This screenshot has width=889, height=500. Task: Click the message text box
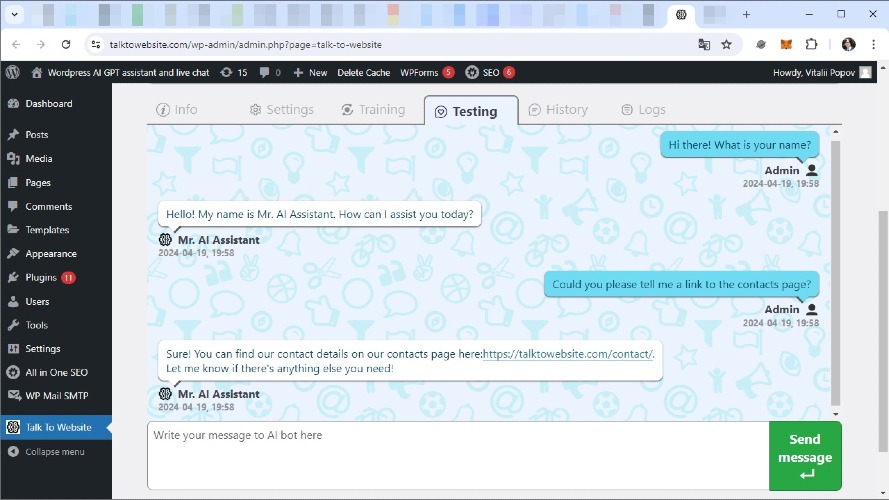458,456
